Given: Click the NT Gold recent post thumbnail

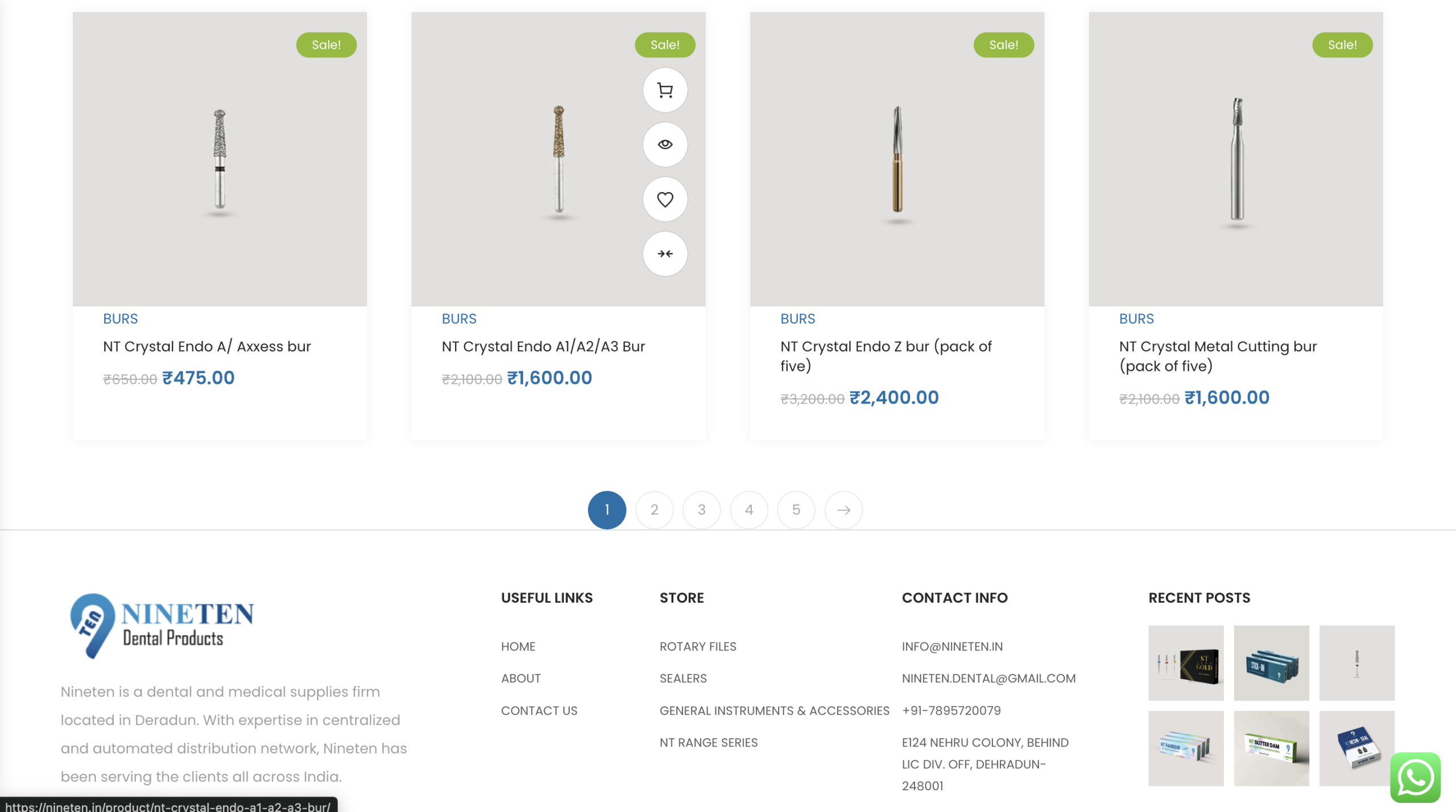Looking at the screenshot, I should click(x=1186, y=663).
